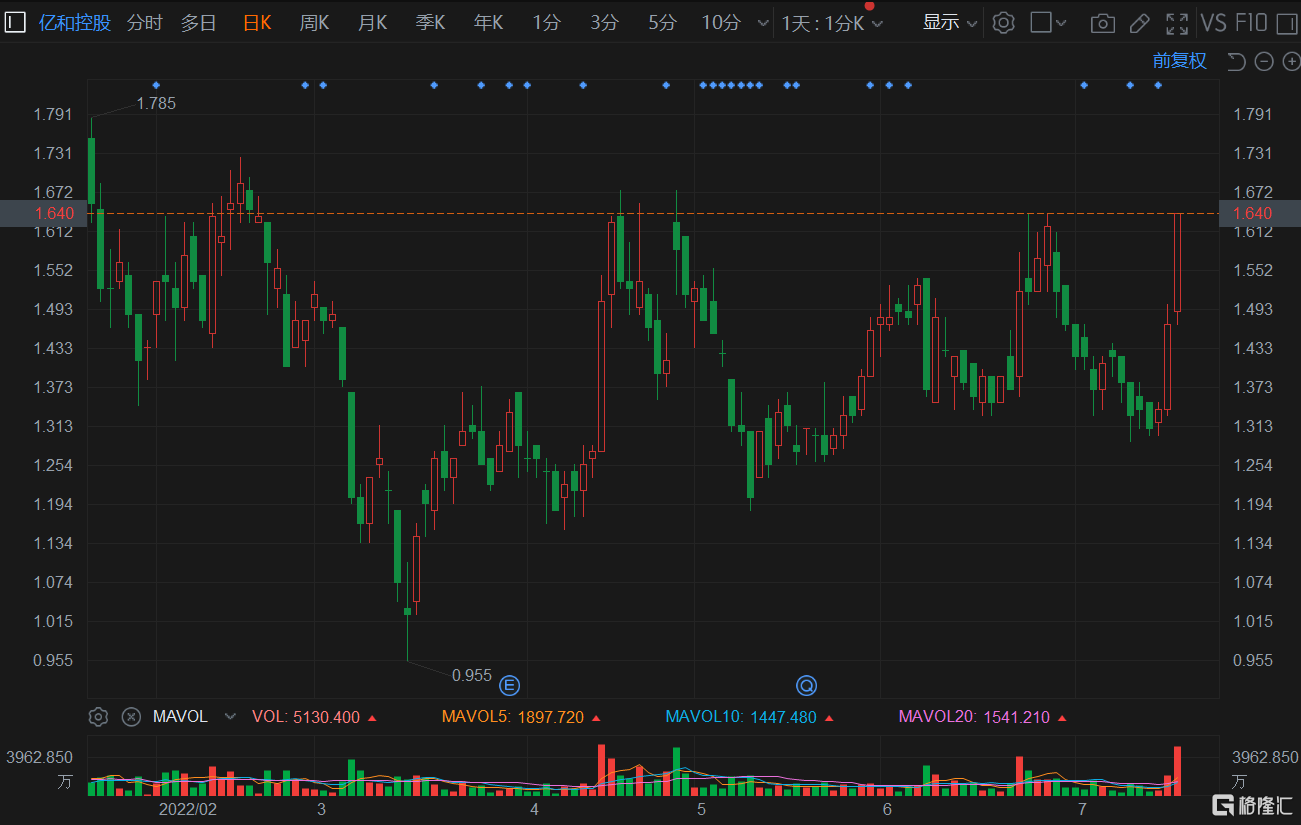Click the Q quarterly event marker
The width and height of the screenshot is (1301, 825).
(806, 685)
